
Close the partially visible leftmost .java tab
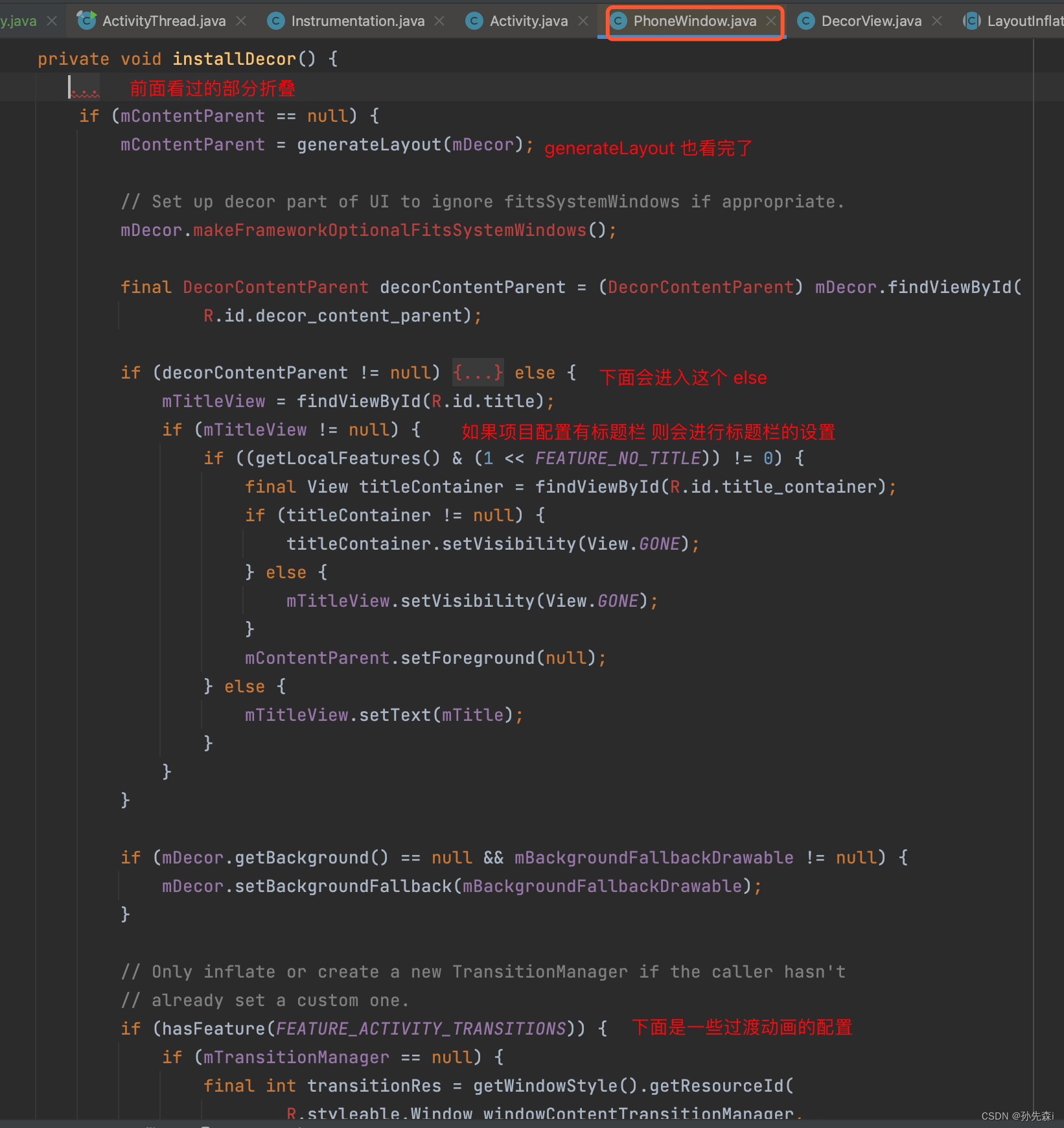[52, 21]
